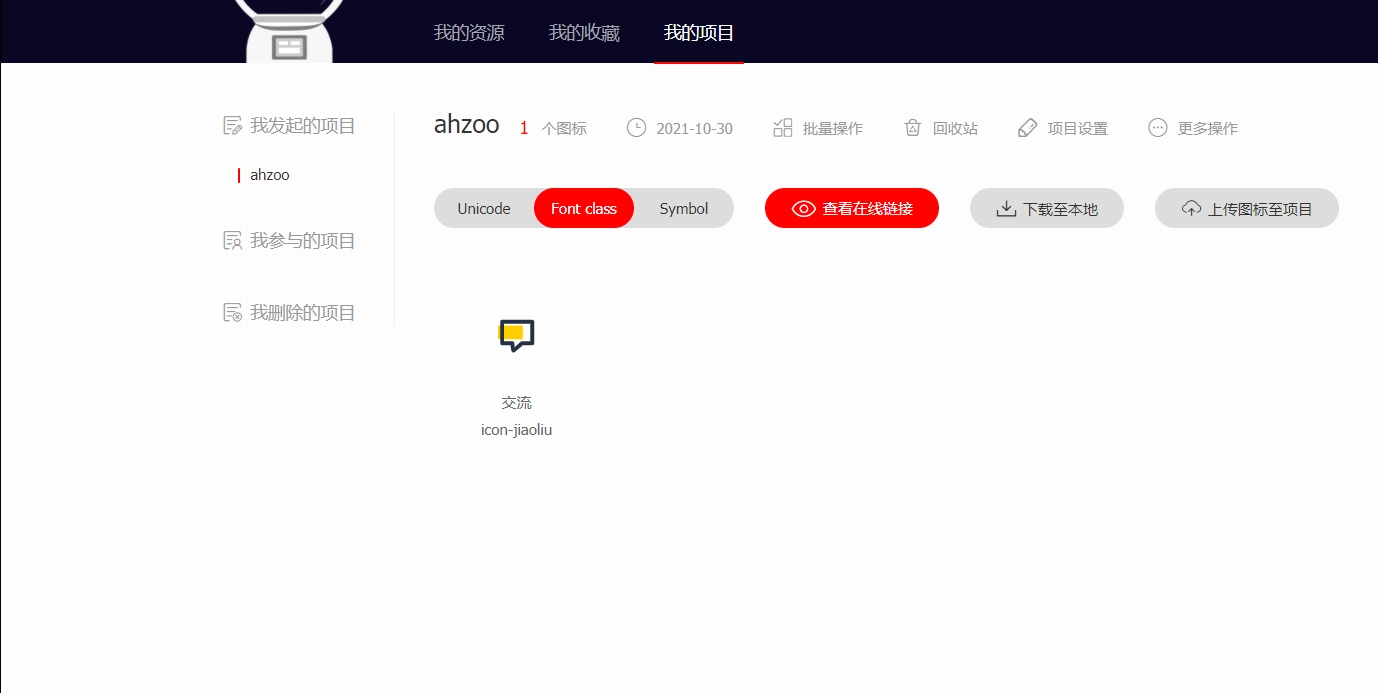Expand 更多操作 menu
This screenshot has width=1378, height=693.
point(1207,129)
